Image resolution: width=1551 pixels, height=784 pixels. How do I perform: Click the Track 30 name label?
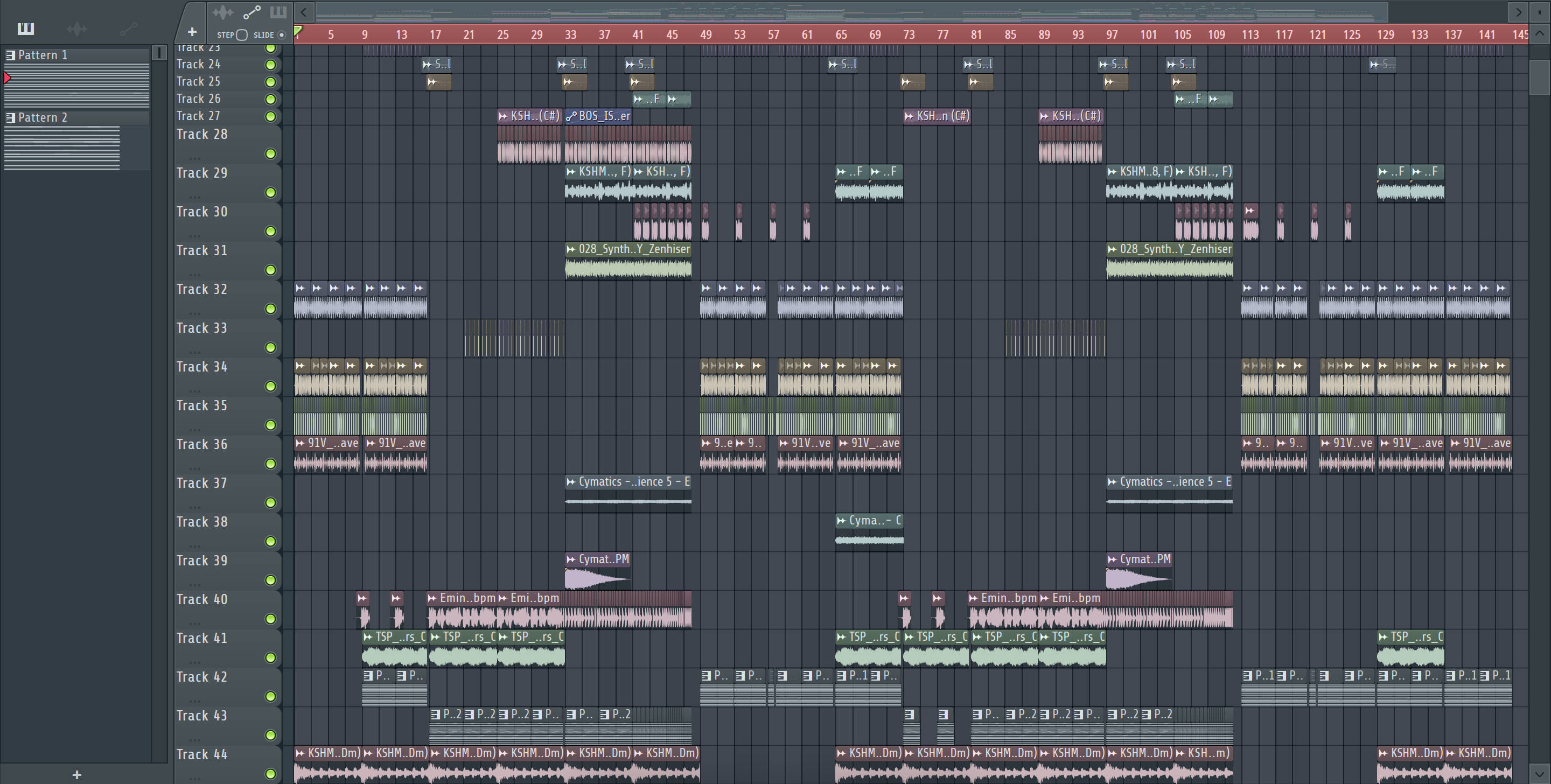pos(202,212)
